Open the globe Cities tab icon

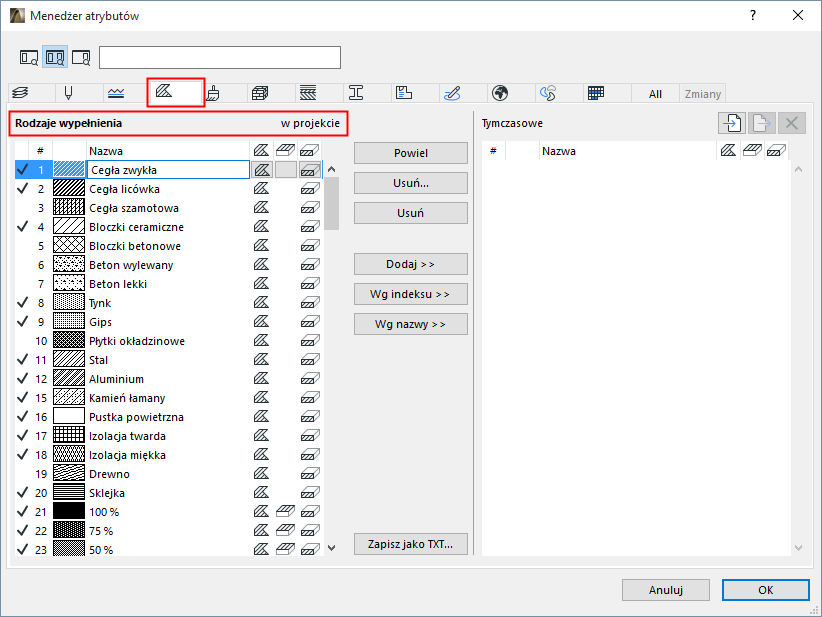[500, 93]
